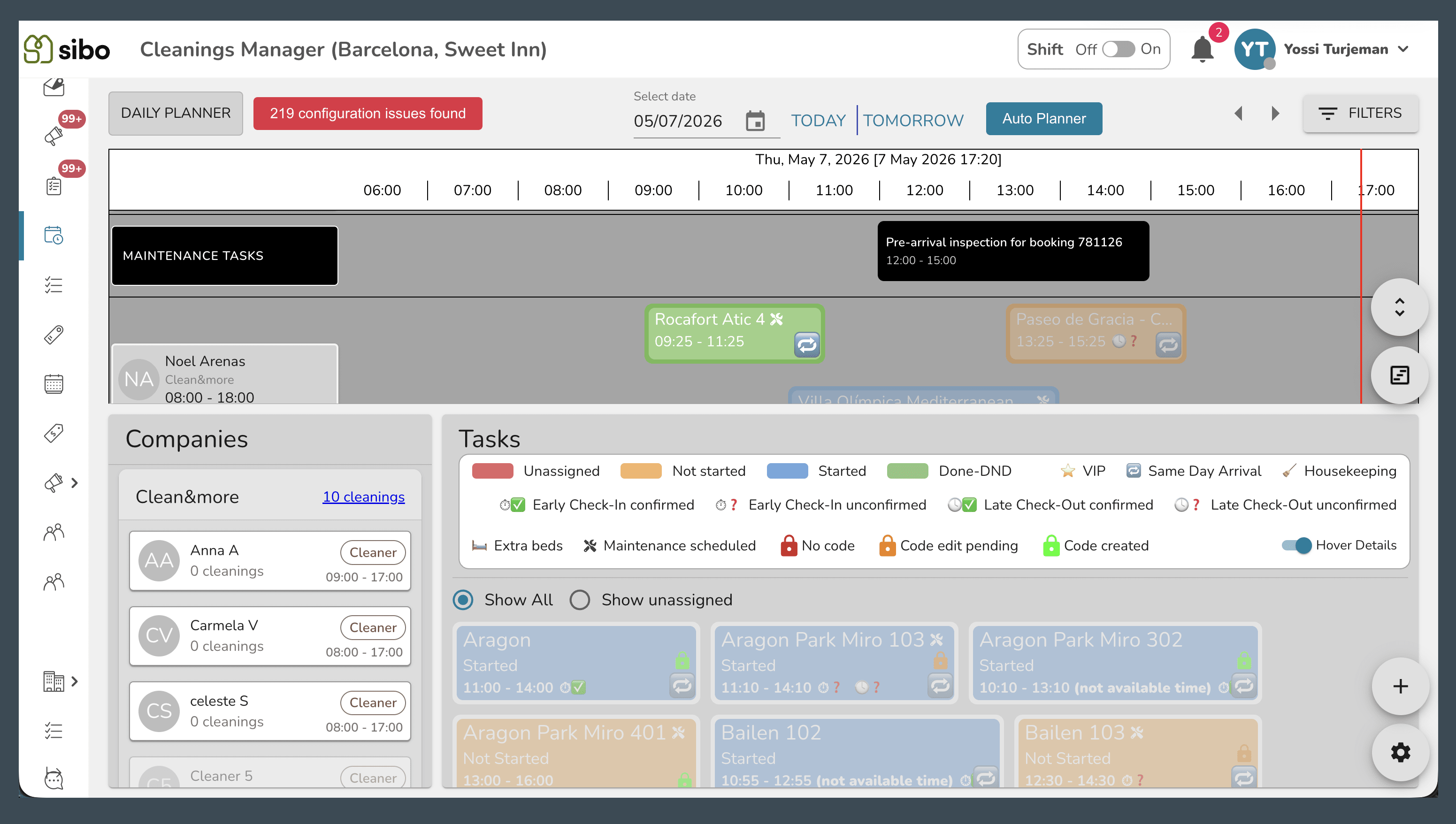Screen dimensions: 1456x824
Task: Click the Done-DND green legend swatch
Action: tap(907, 471)
